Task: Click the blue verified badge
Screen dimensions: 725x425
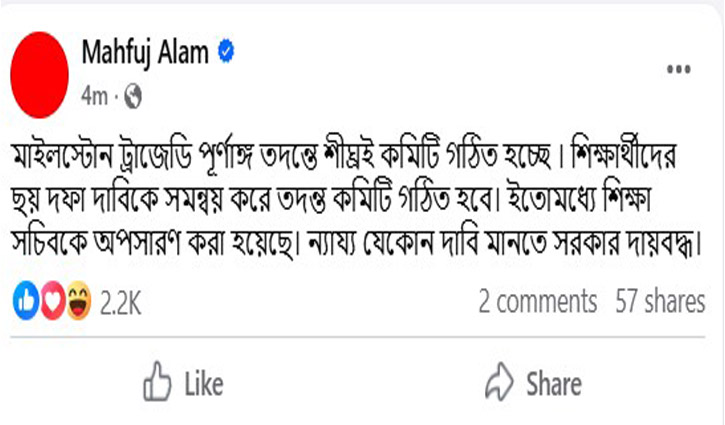Action: pyautogui.click(x=226, y=54)
